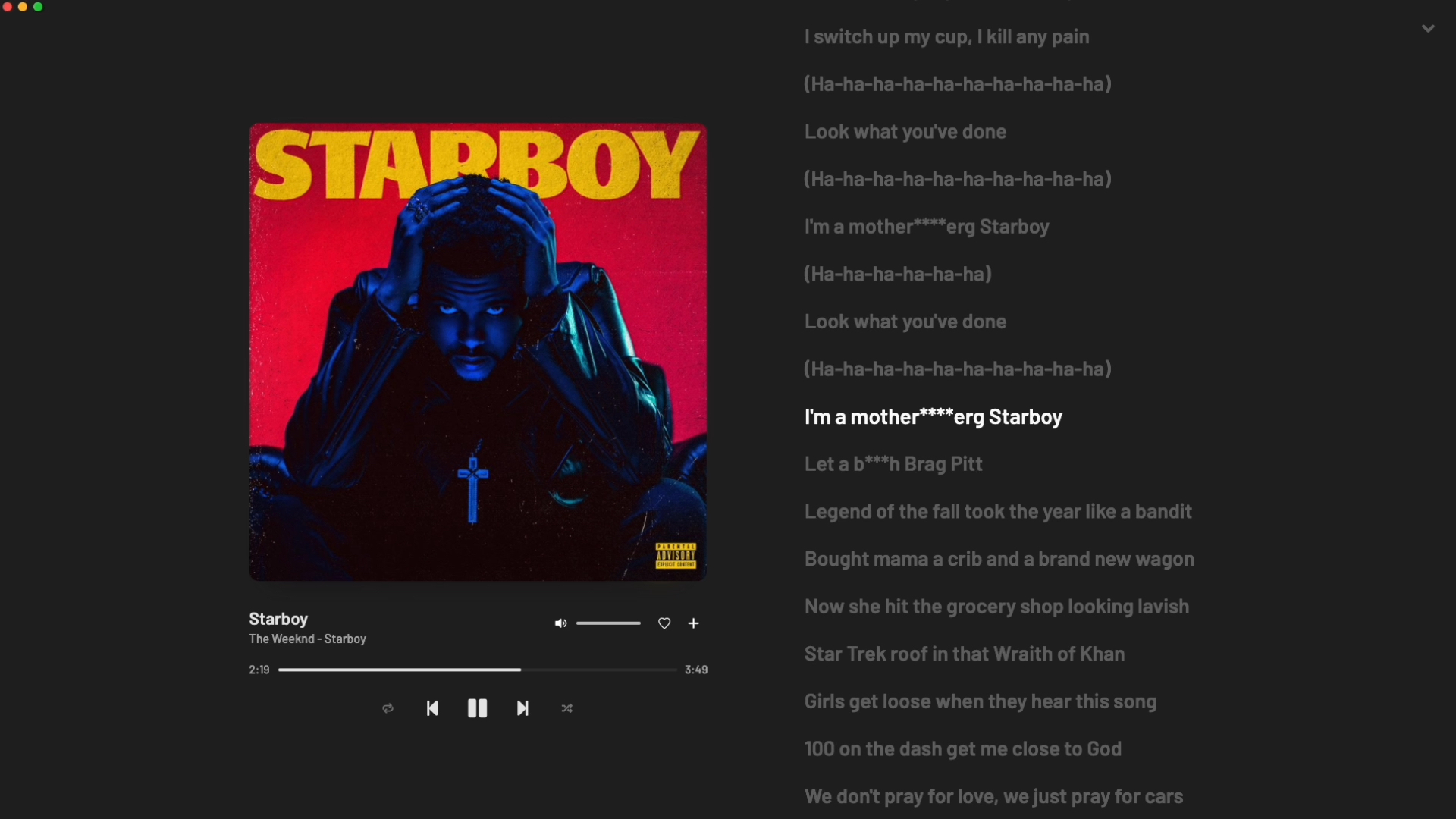This screenshot has width=1456, height=819.
Task: Toggle shuffle playback
Action: [x=566, y=708]
